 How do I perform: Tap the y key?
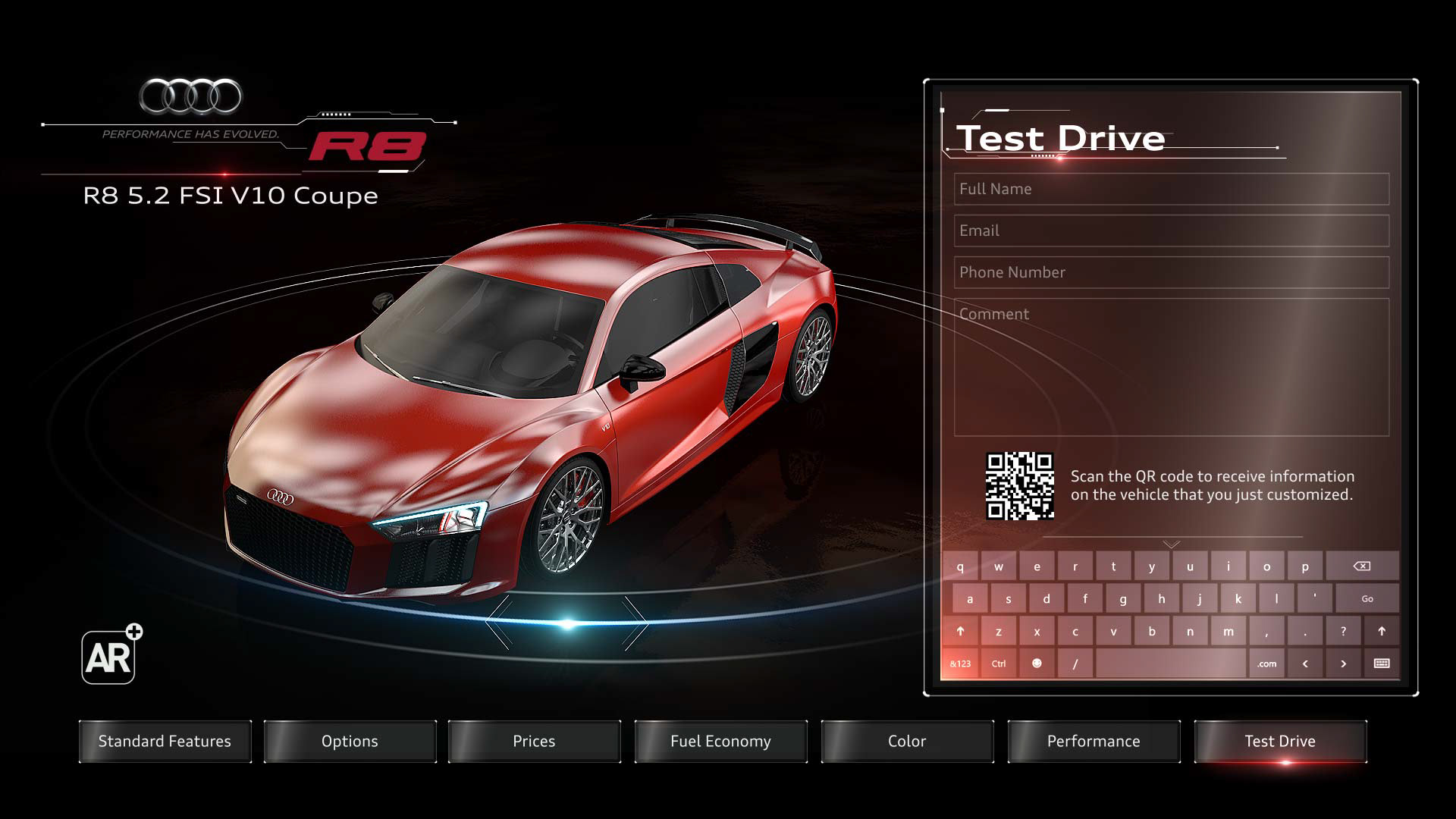pyautogui.click(x=1152, y=566)
